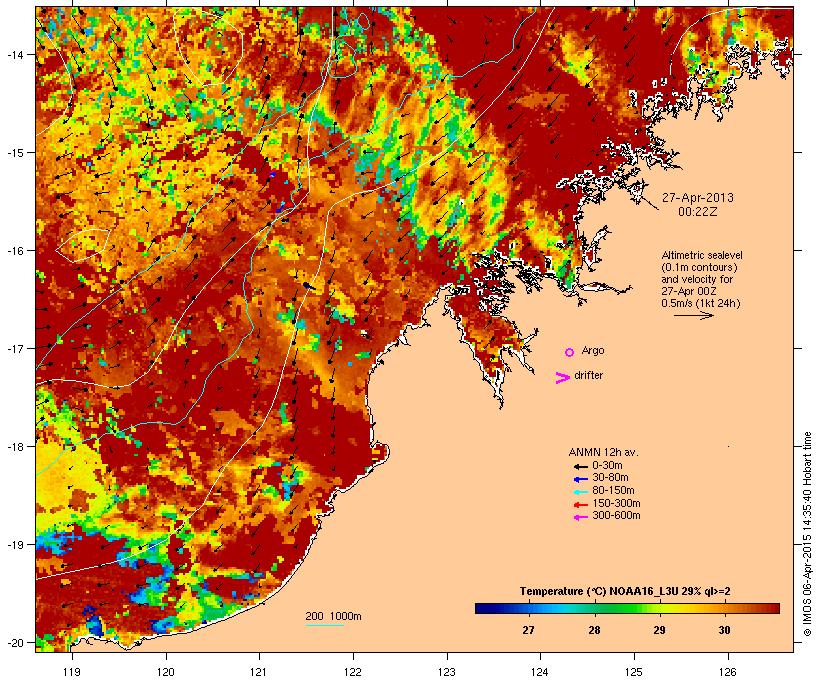Click the colorbar tick label 28
Viewport: 820px width, 680px height.
[x=594, y=630]
